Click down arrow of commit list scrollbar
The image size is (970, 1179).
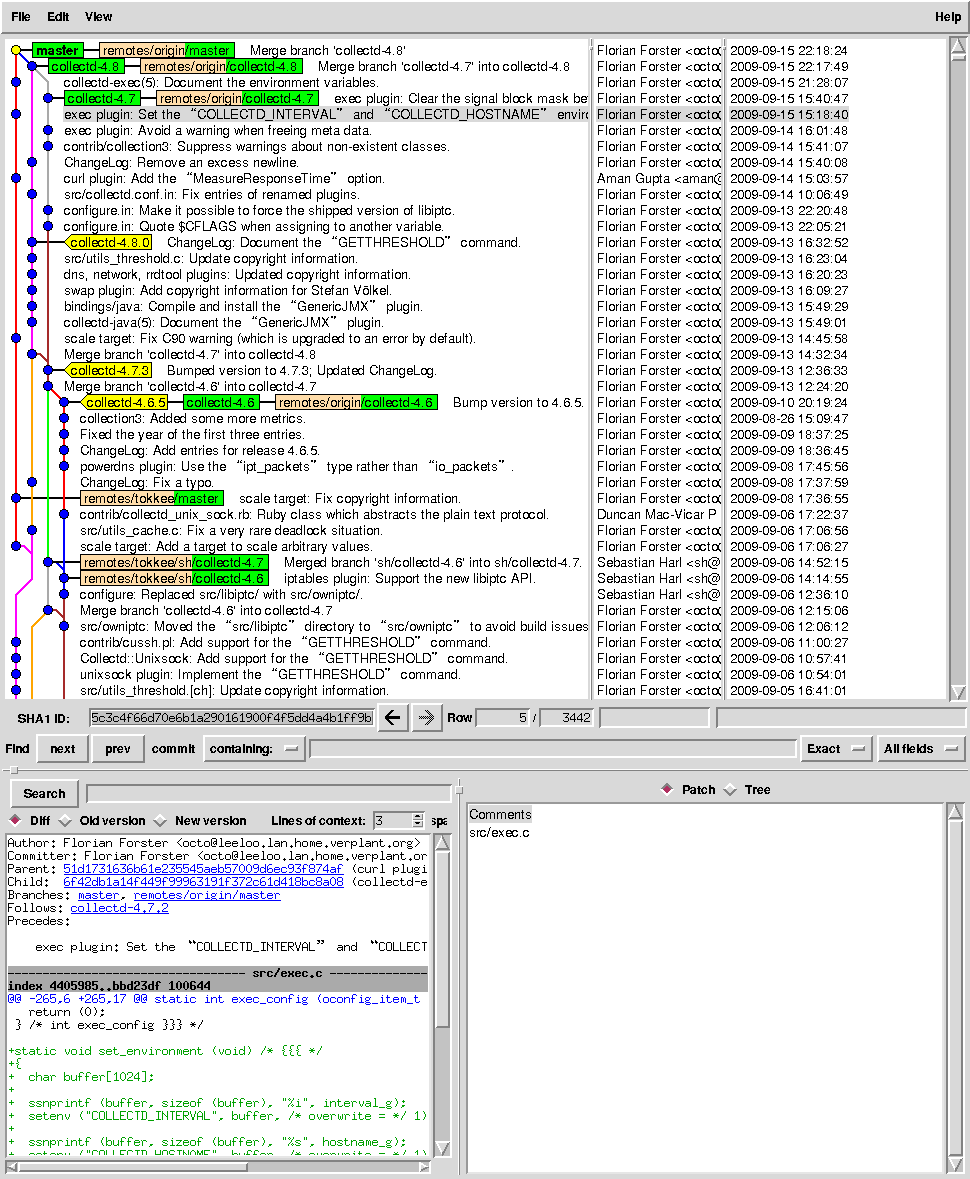click(x=958, y=692)
